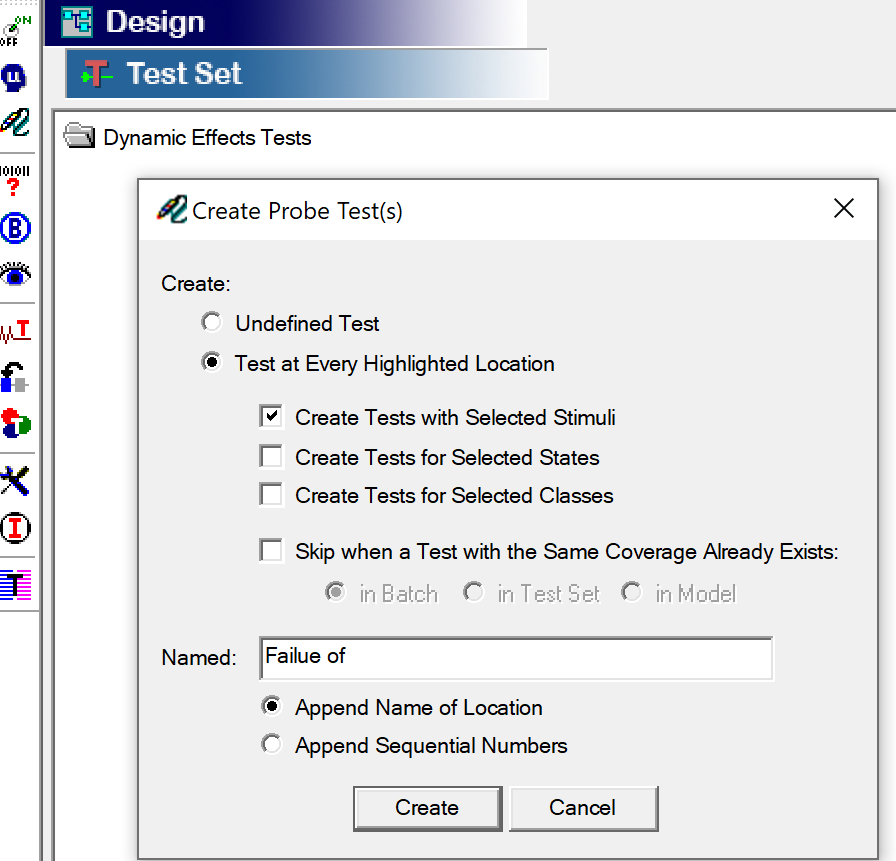The width and height of the screenshot is (896, 861).
Task: Click the red circled I icon
Action: [x=16, y=528]
